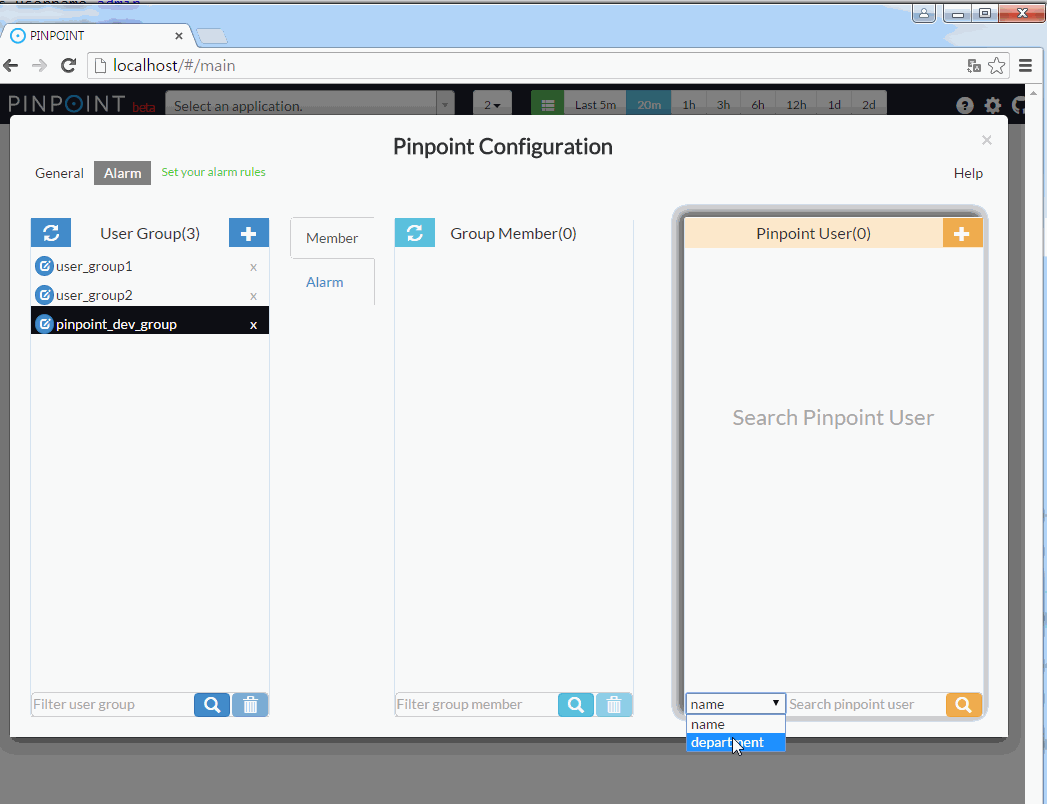This screenshot has height=804, width=1047.
Task: Open the Help link
Action: [x=967, y=173]
